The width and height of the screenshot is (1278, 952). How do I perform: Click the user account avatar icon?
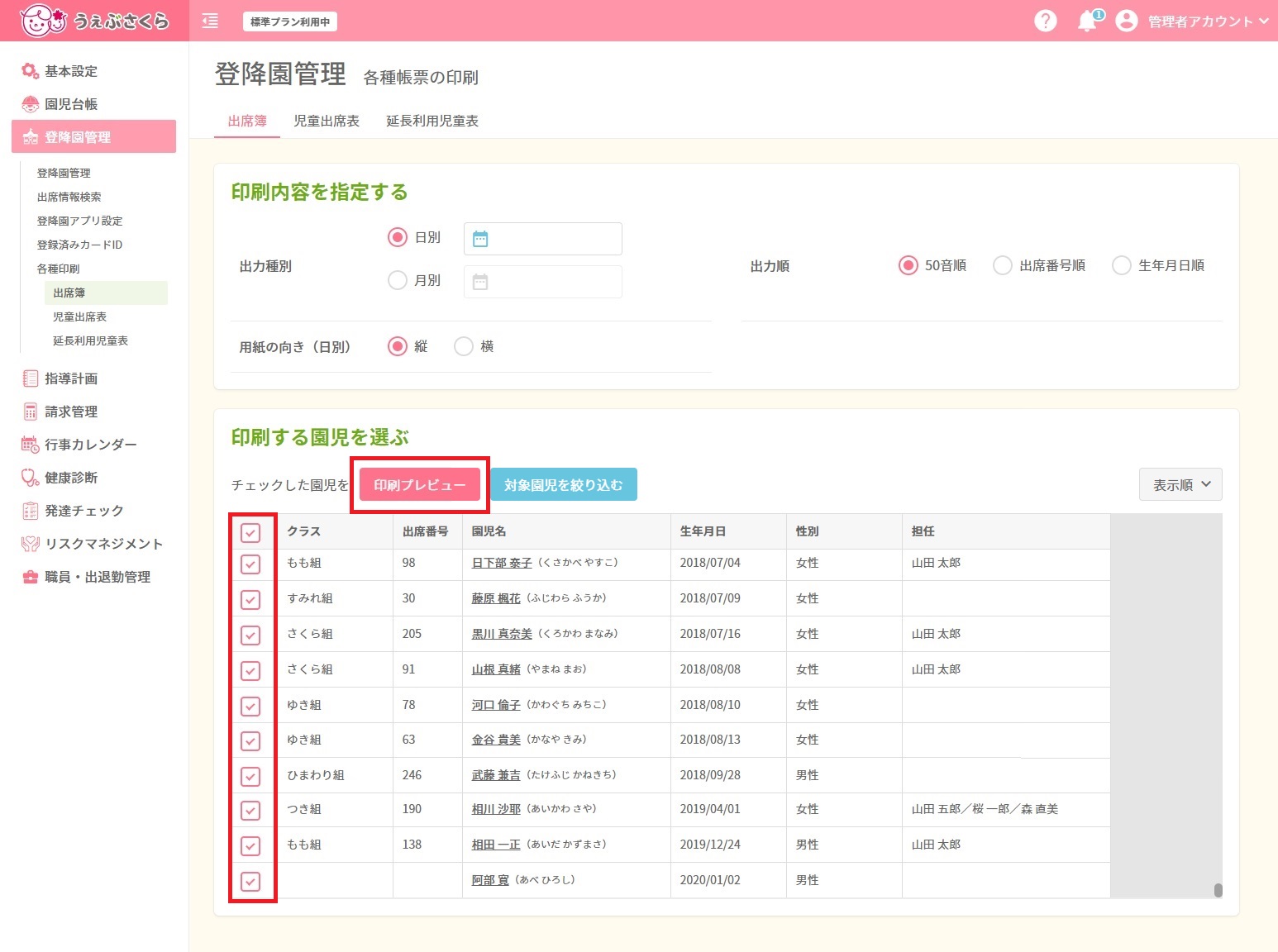click(x=1127, y=21)
